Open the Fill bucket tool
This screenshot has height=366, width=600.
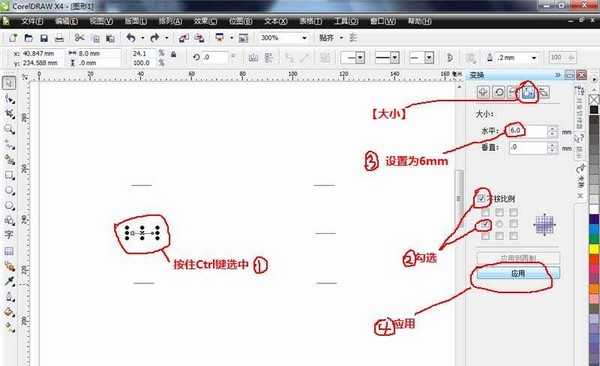pyautogui.click(x=9, y=312)
